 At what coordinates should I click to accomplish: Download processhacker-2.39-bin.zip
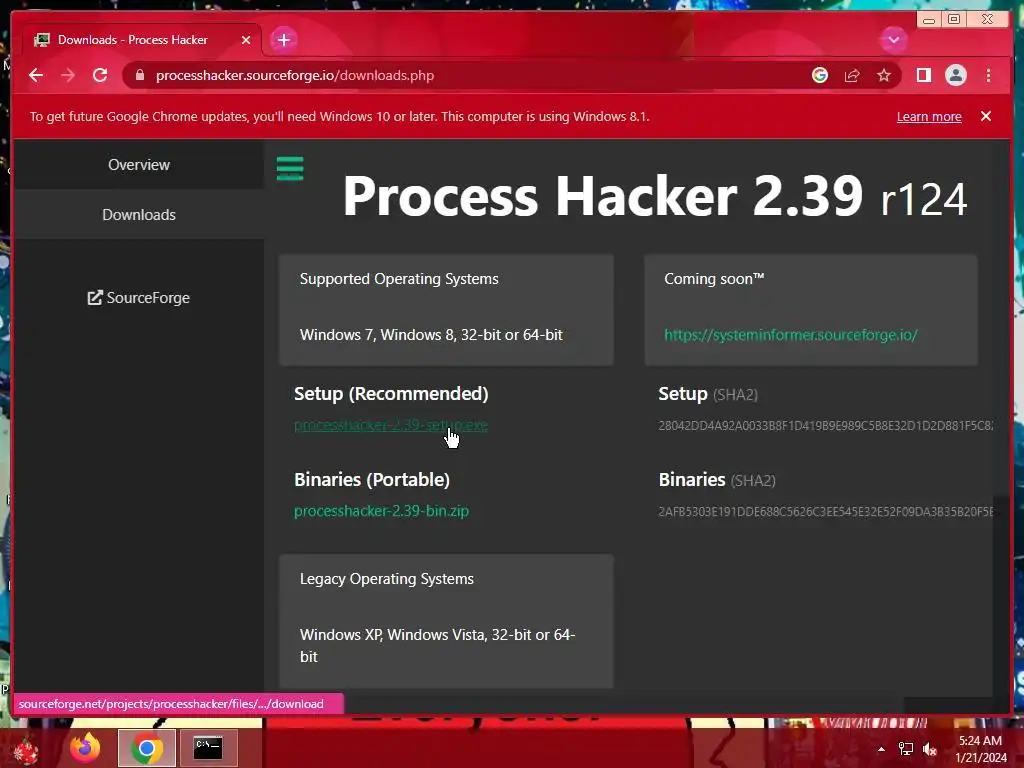(381, 511)
